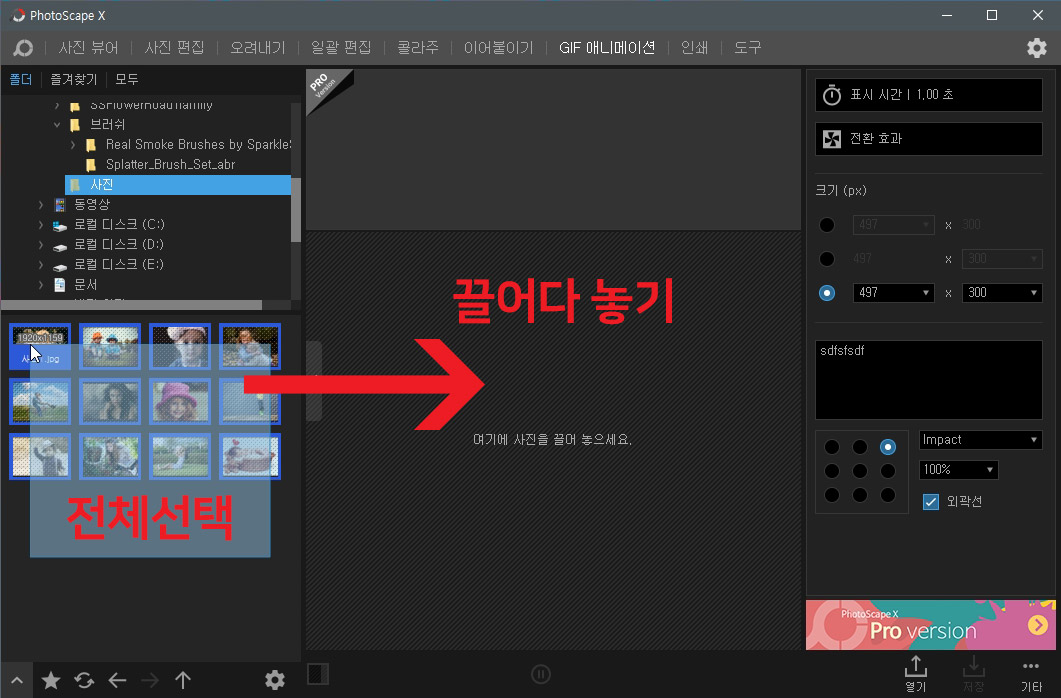
Task: Open the 인쇄 print tab
Action: [x=694, y=47]
